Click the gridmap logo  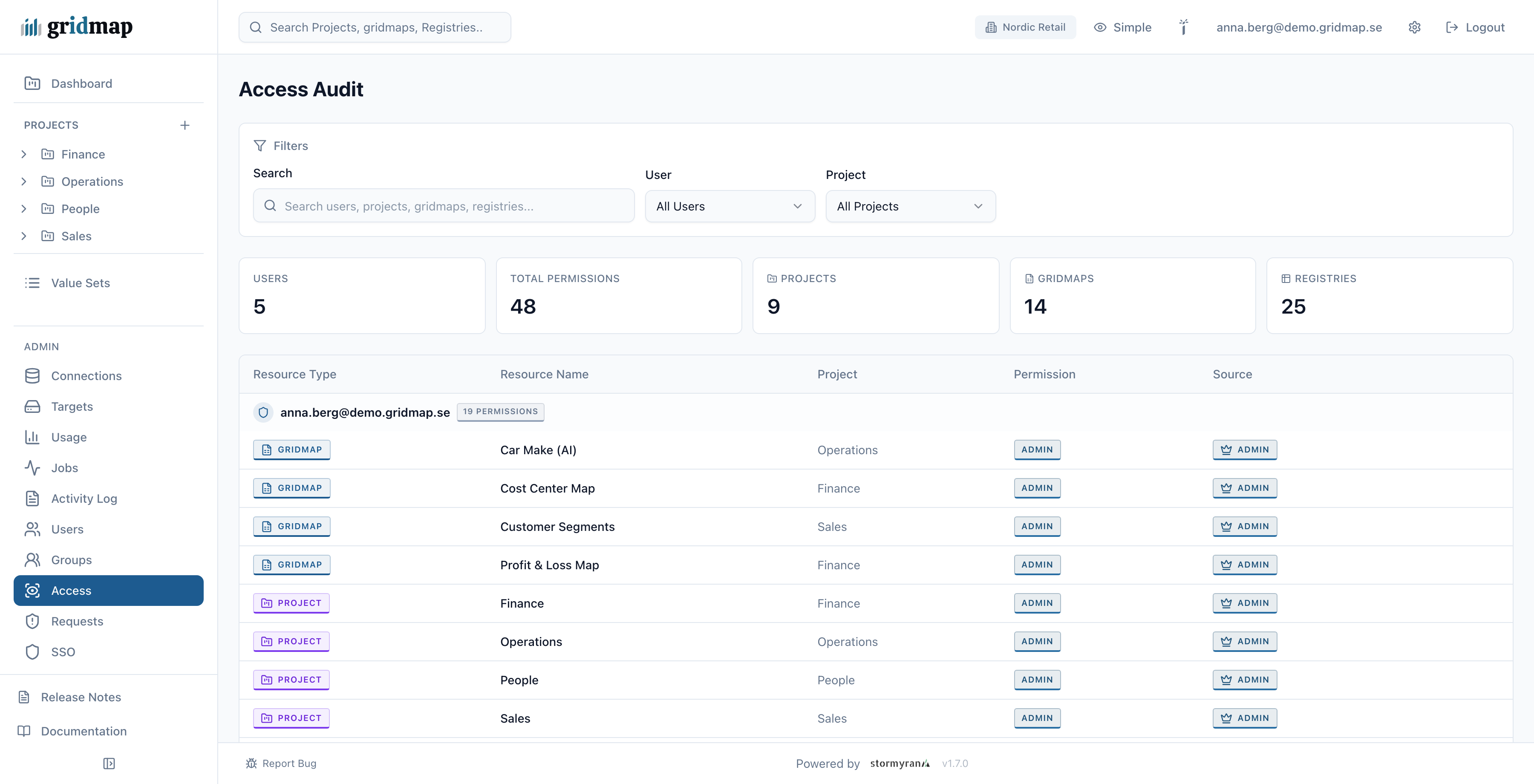click(x=77, y=27)
